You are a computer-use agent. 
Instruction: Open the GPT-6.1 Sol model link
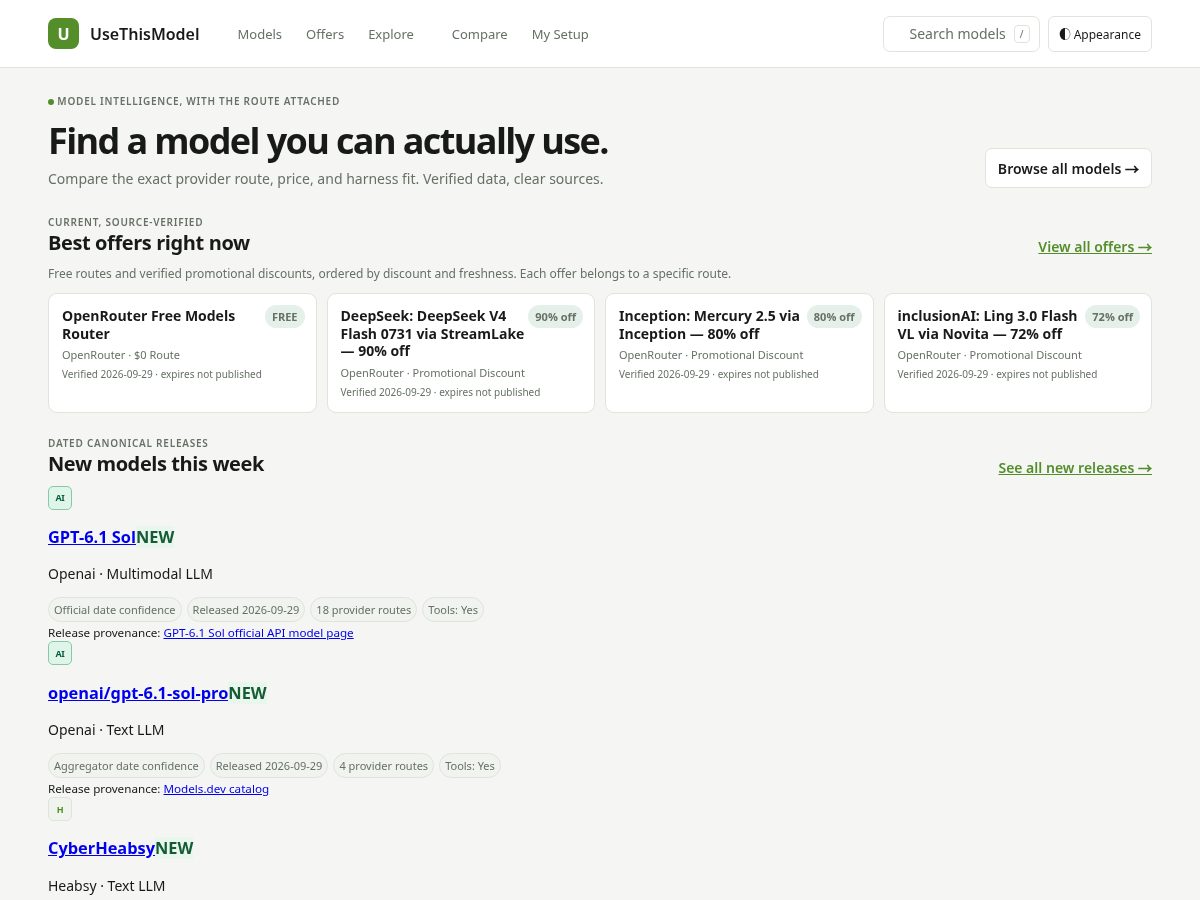[92, 537]
